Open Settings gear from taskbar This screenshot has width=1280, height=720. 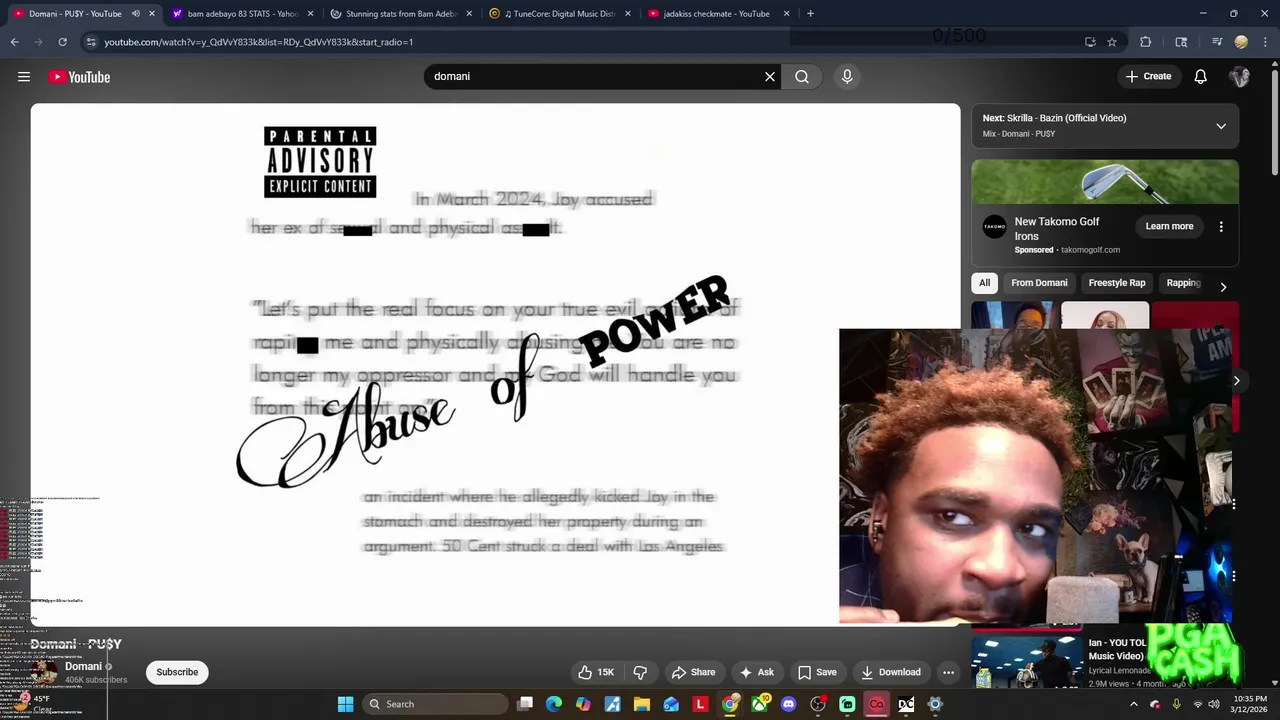[x=935, y=704]
